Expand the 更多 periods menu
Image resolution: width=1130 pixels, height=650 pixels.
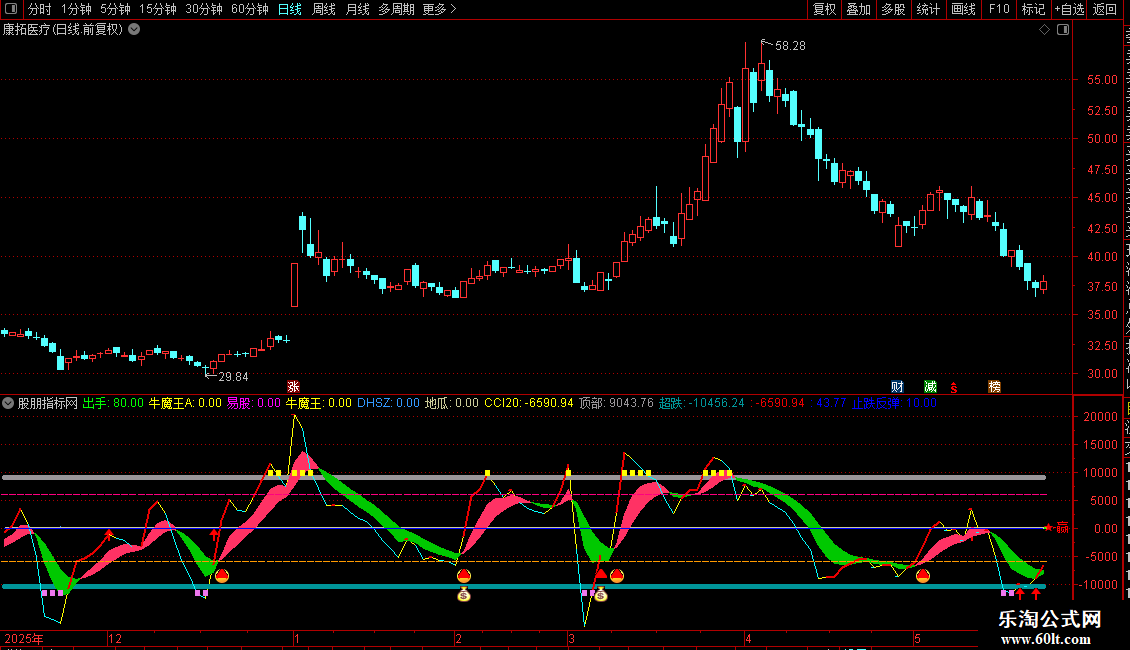440,9
